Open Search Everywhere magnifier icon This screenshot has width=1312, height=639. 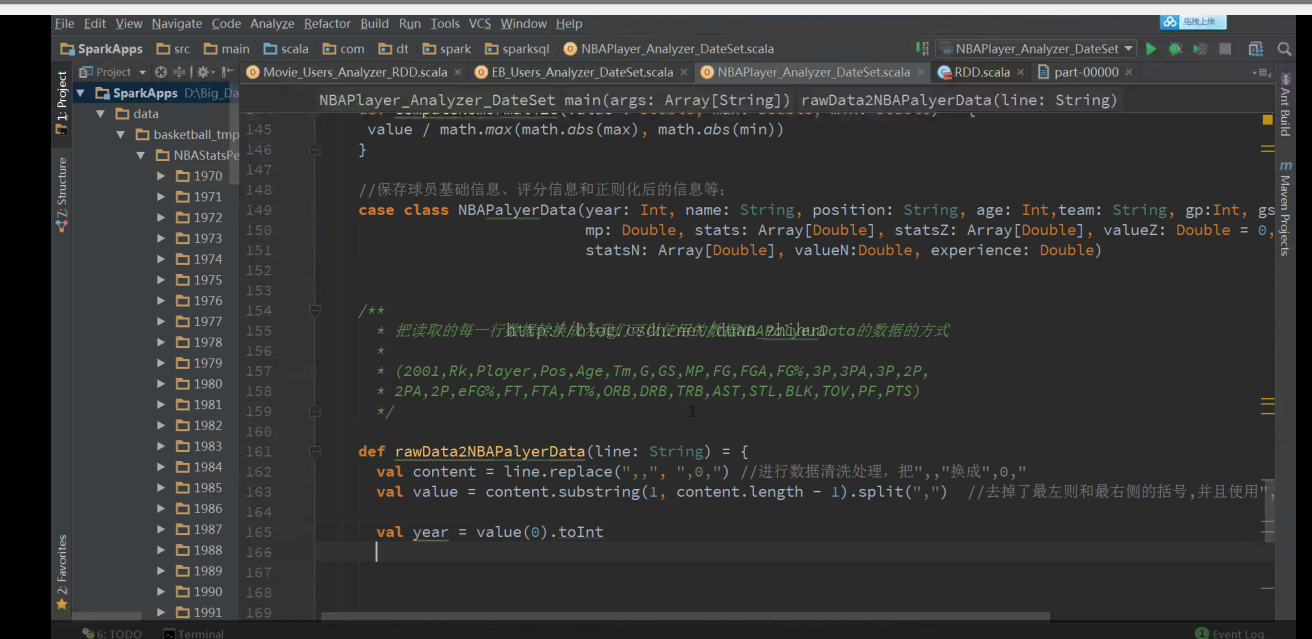[1285, 48]
